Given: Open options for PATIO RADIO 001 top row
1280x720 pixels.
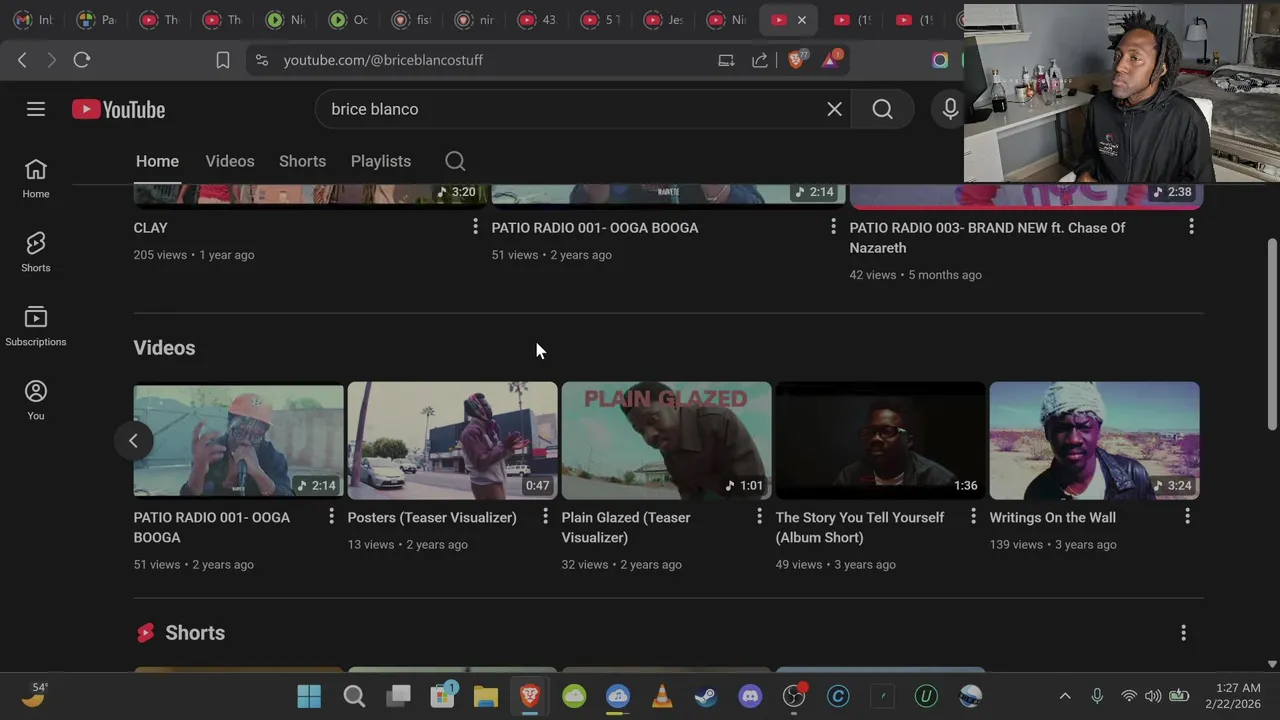Looking at the screenshot, I should [833, 228].
